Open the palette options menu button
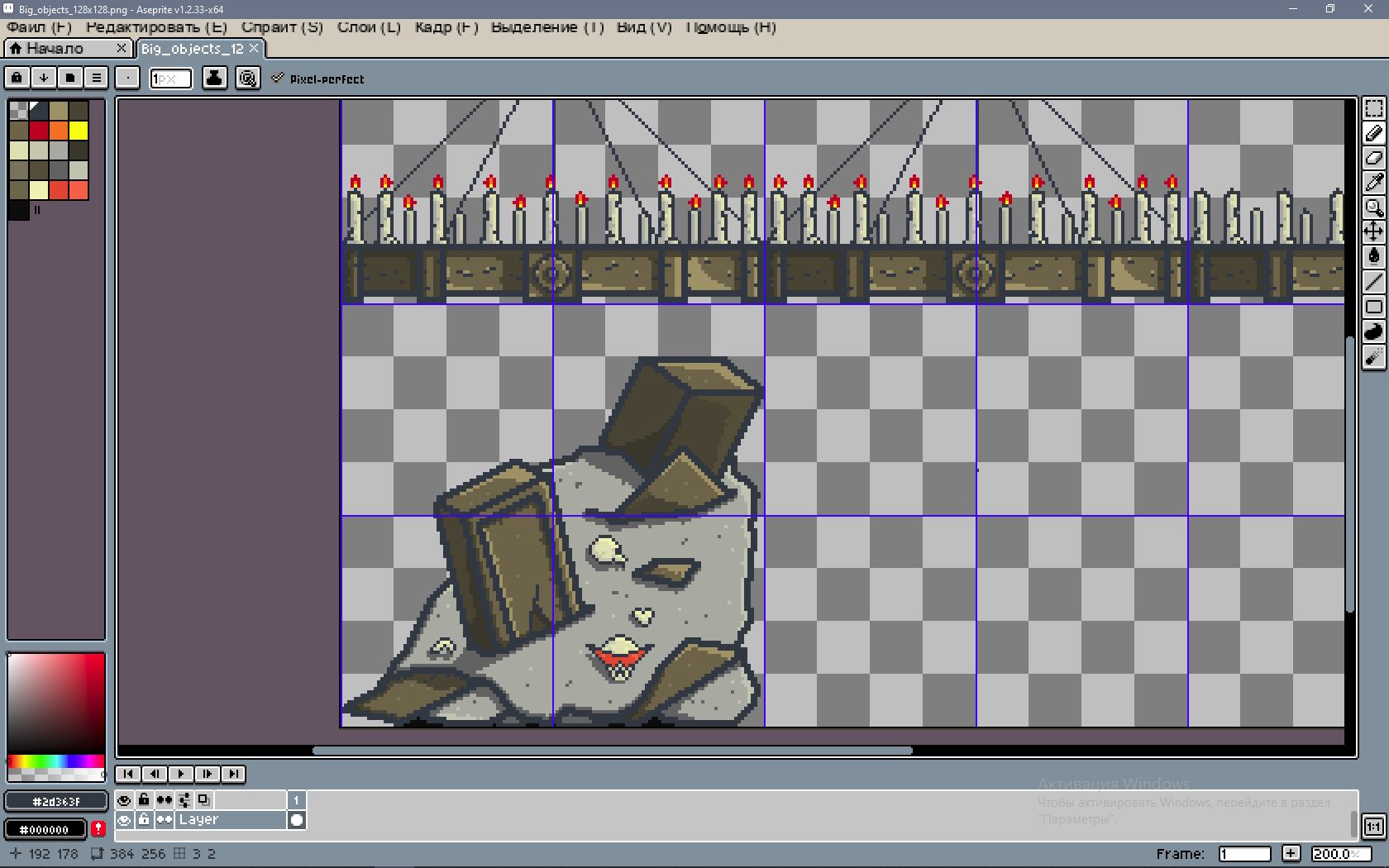Image resolution: width=1389 pixels, height=868 pixels. click(97, 78)
